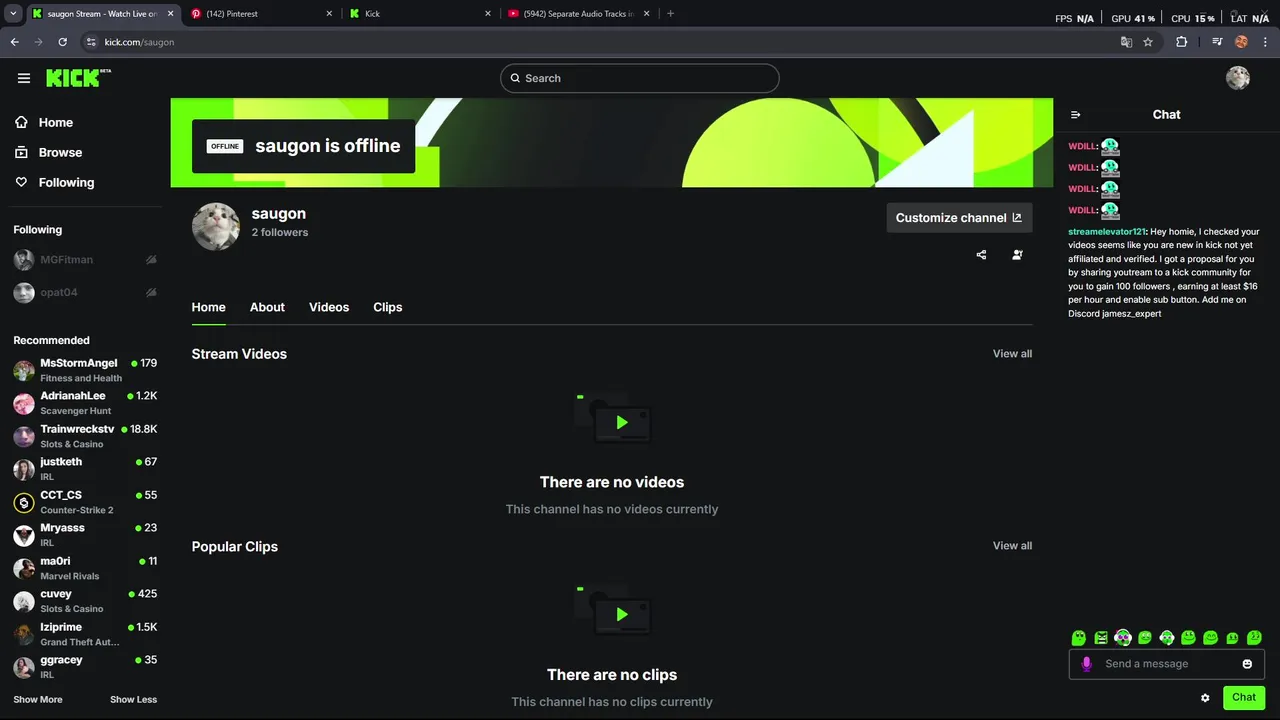The width and height of the screenshot is (1280, 720).
Task: Open the browser extensions puzzle icon
Action: point(1182,42)
